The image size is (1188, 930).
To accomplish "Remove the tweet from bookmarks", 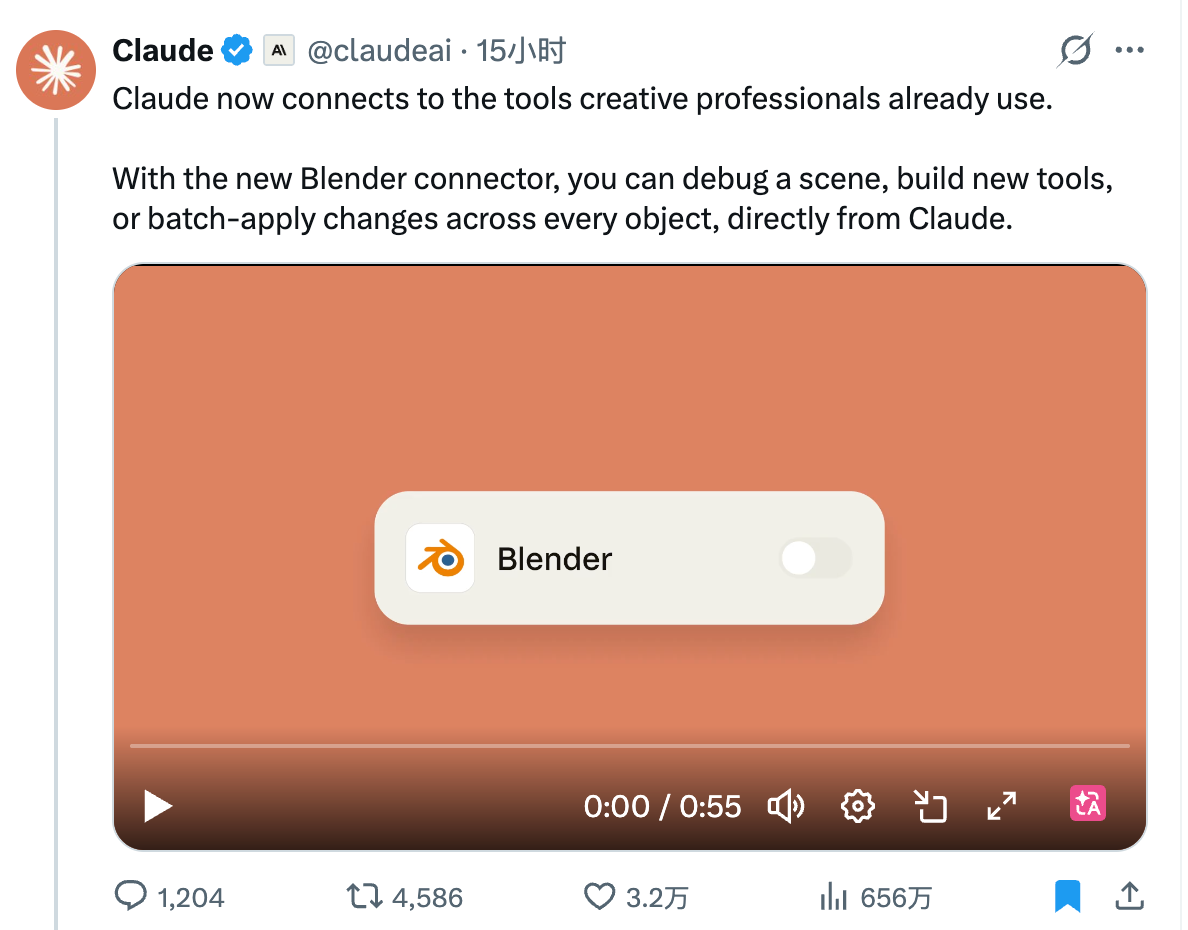I will [x=1068, y=897].
